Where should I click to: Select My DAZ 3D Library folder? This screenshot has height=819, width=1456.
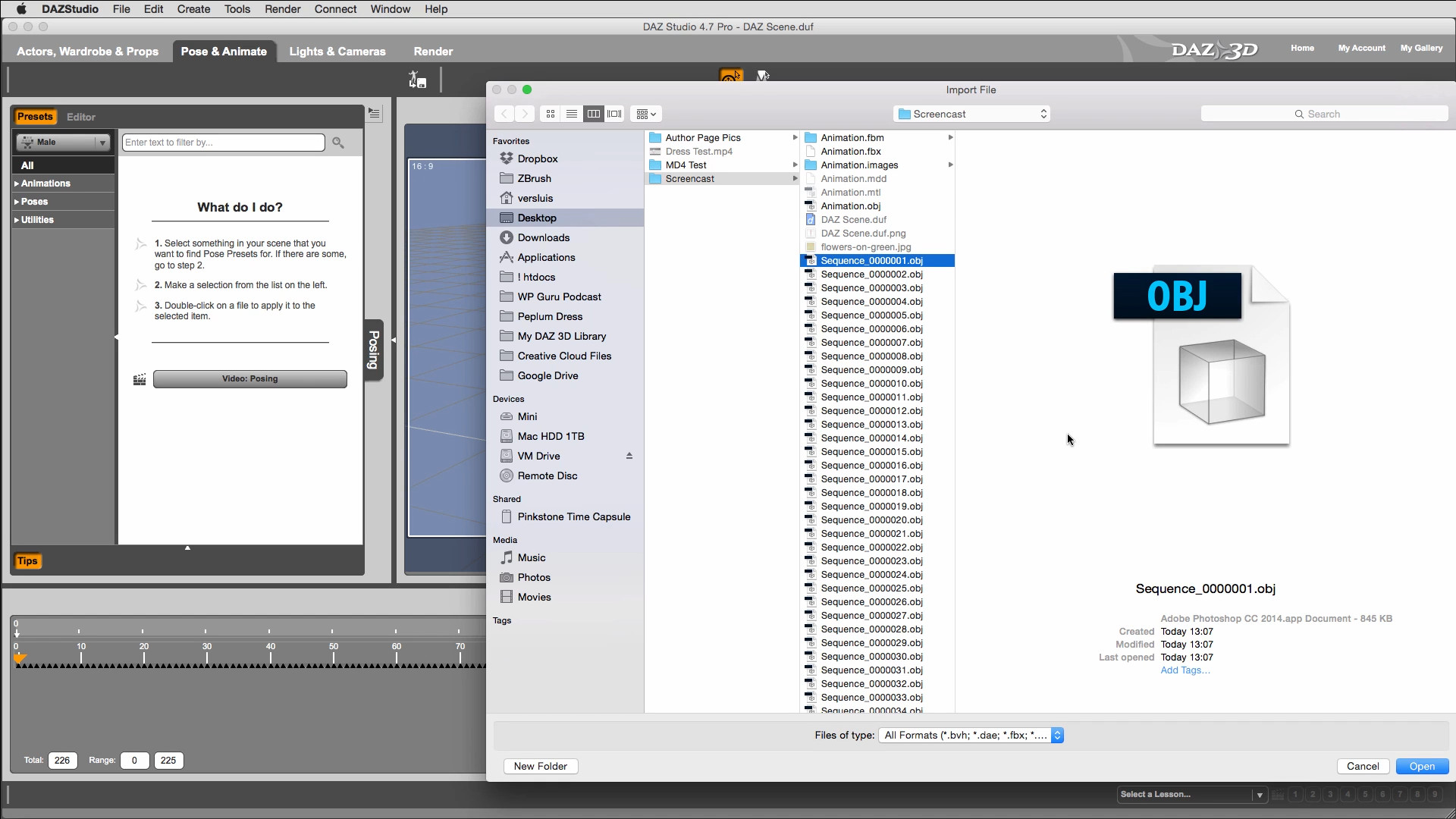pyautogui.click(x=561, y=336)
